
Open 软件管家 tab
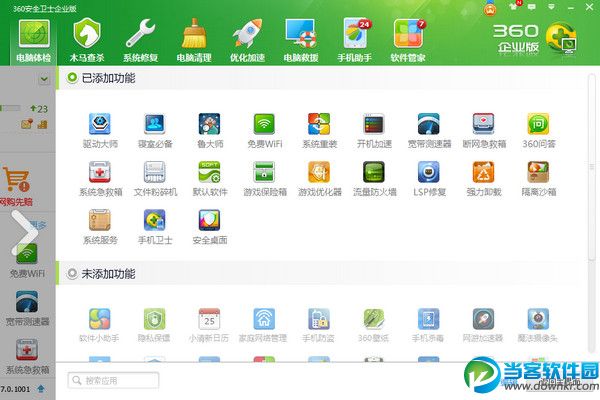408,41
